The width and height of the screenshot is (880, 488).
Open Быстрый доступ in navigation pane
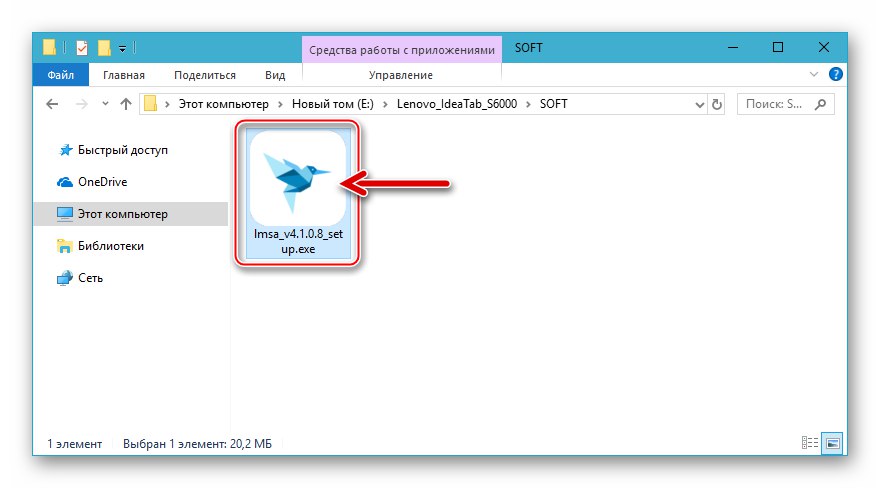pos(122,150)
